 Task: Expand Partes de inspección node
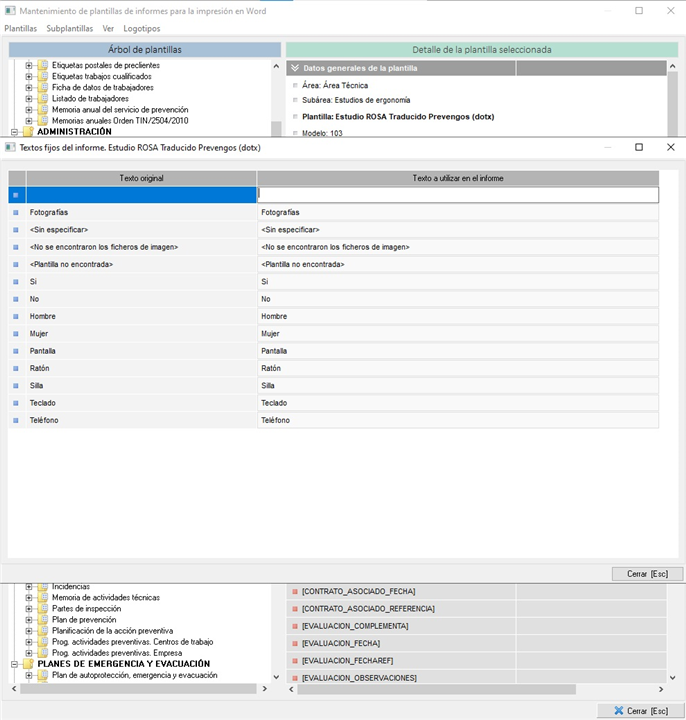(29, 608)
